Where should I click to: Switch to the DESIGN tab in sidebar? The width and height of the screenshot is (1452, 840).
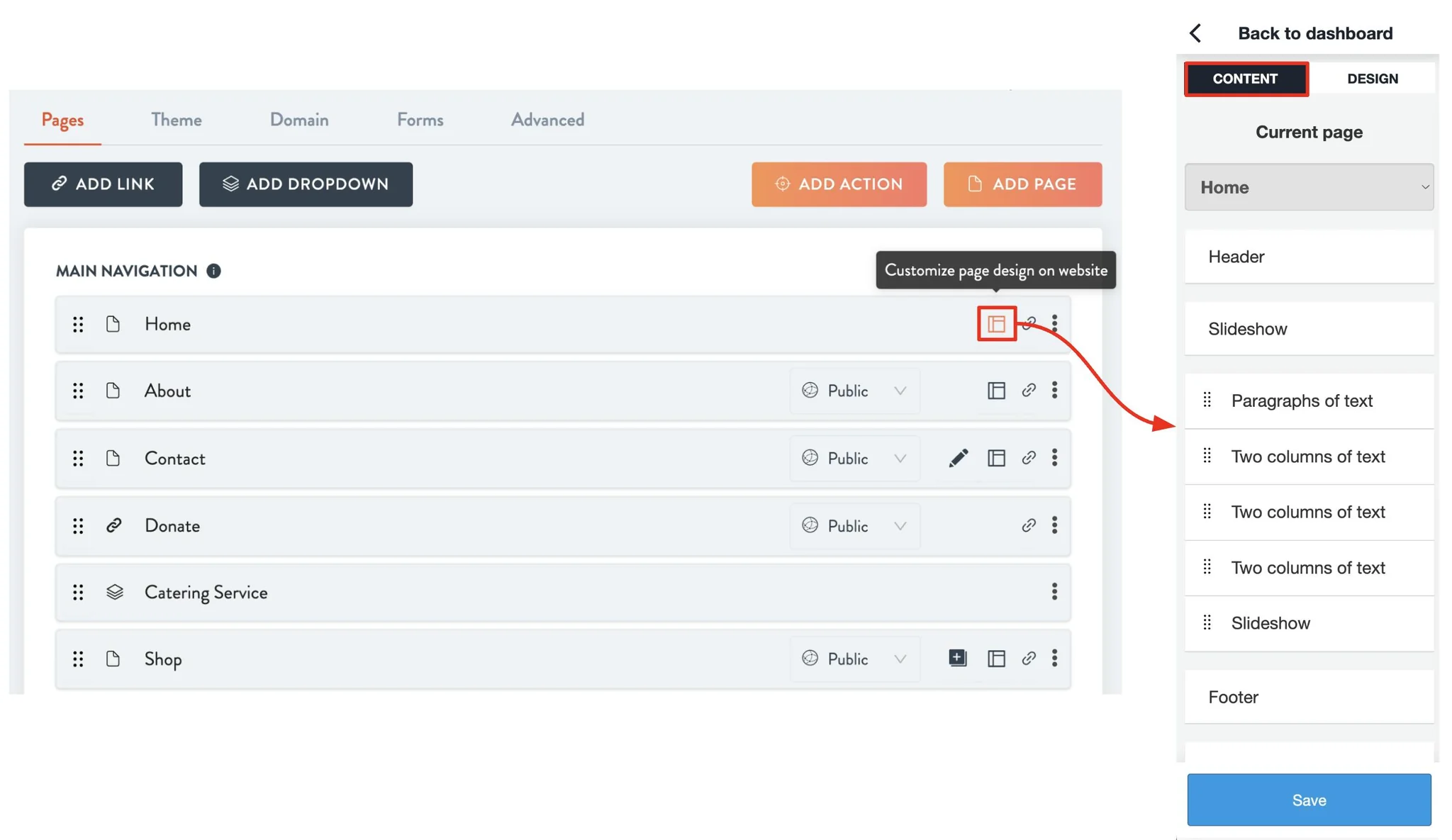(1373, 79)
